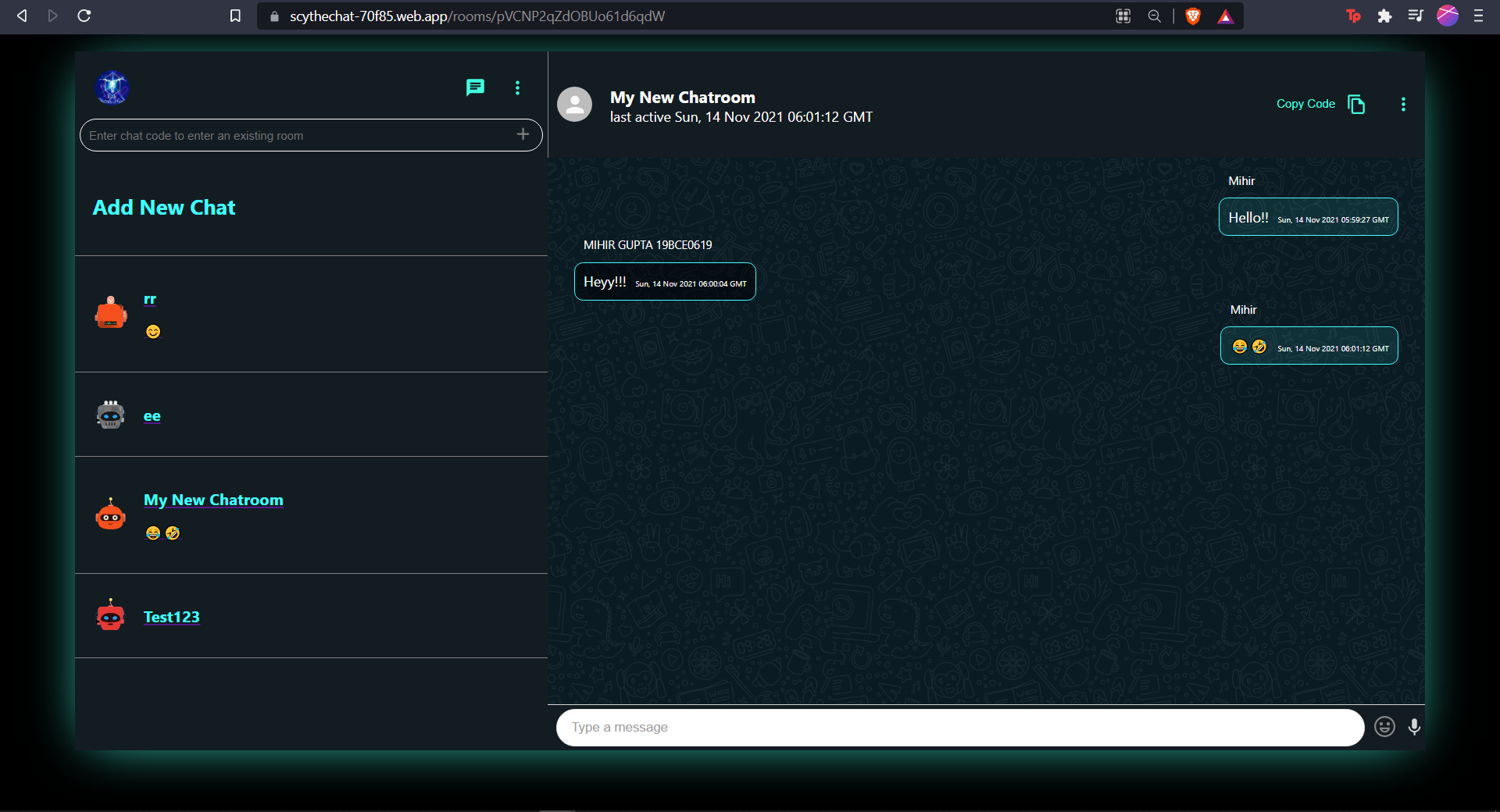Click the chat code entry field
The width and height of the screenshot is (1500, 812).
(297, 134)
